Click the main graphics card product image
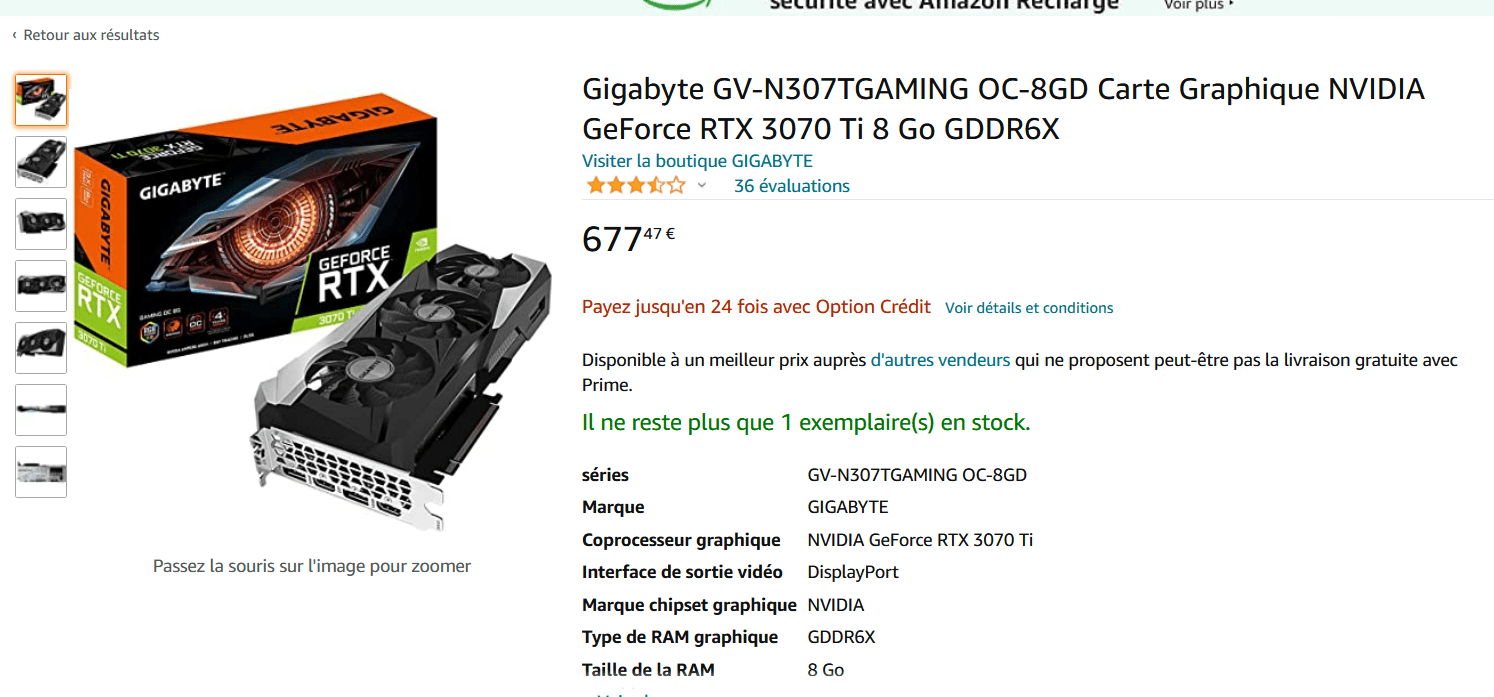 pyautogui.click(x=312, y=308)
